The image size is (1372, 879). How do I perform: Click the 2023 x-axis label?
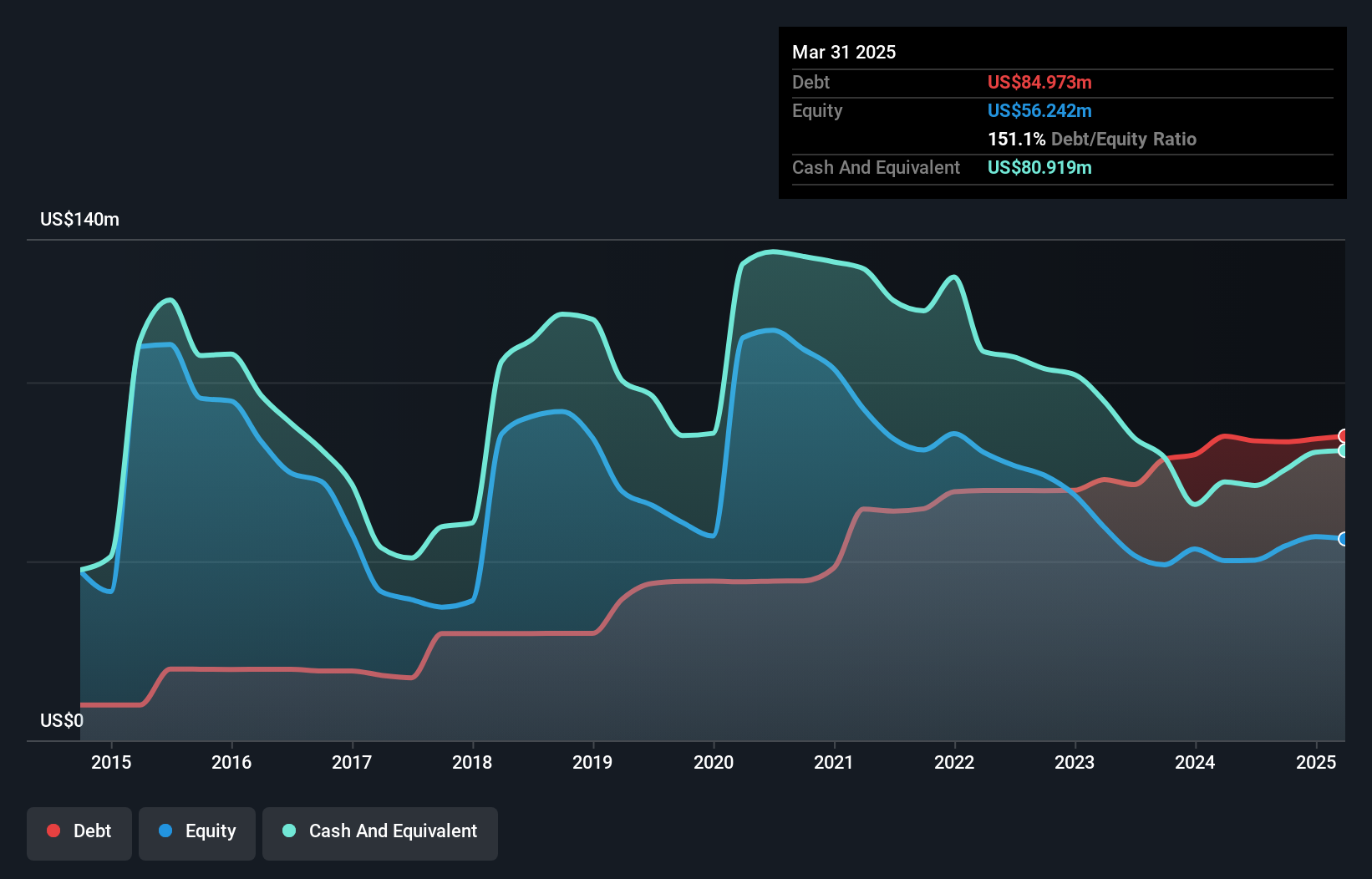[x=1075, y=762]
